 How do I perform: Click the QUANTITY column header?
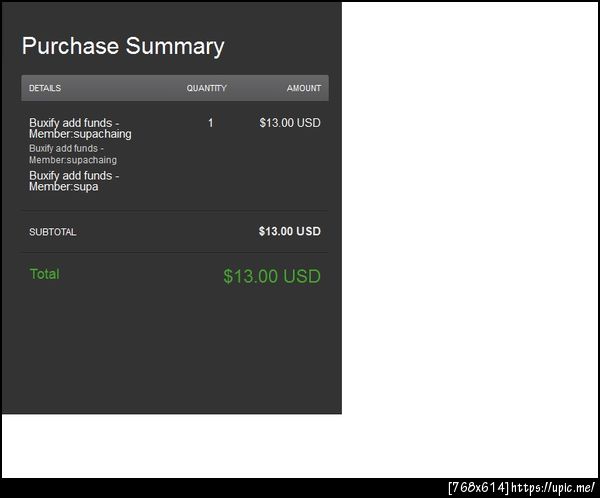coord(206,88)
